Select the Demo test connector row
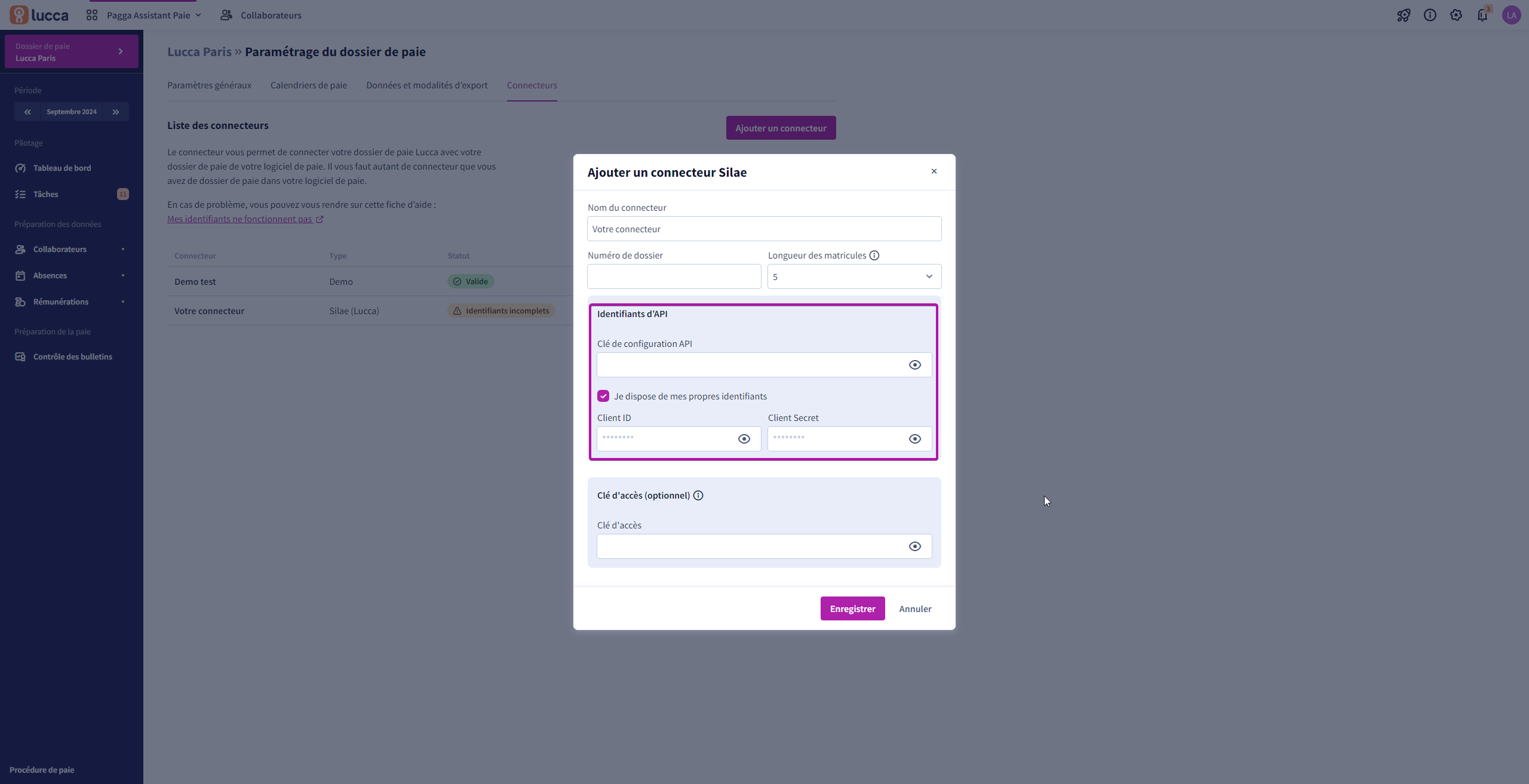This screenshot has width=1529, height=784. coord(370,281)
